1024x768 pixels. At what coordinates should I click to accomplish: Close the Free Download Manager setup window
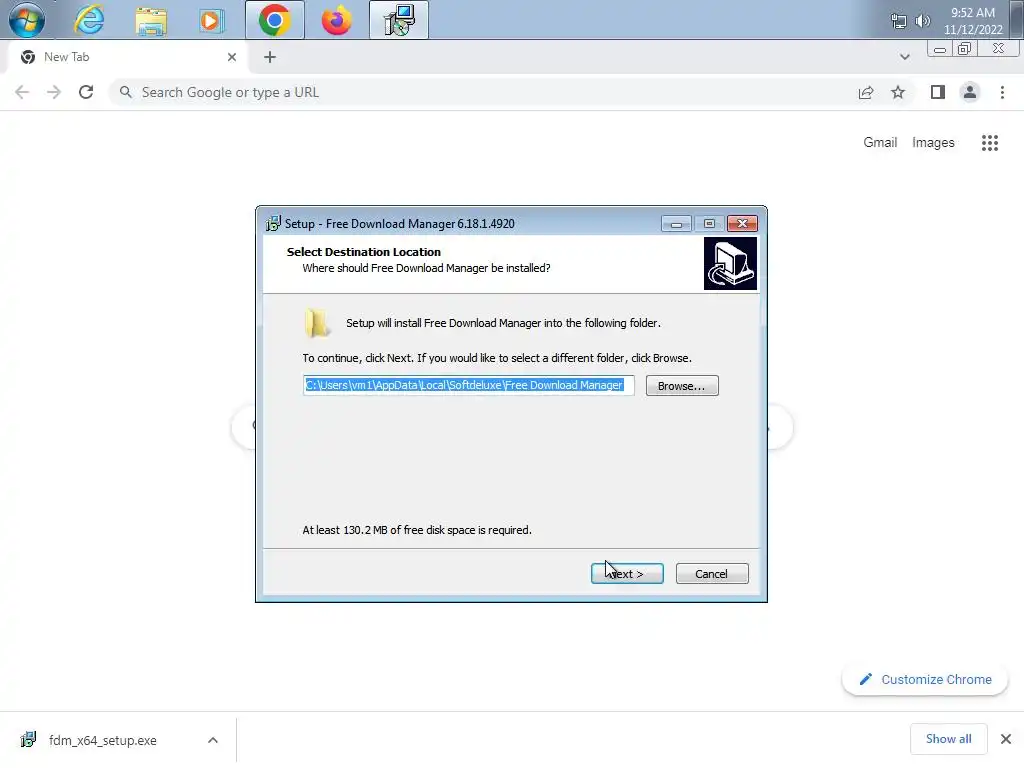743,224
